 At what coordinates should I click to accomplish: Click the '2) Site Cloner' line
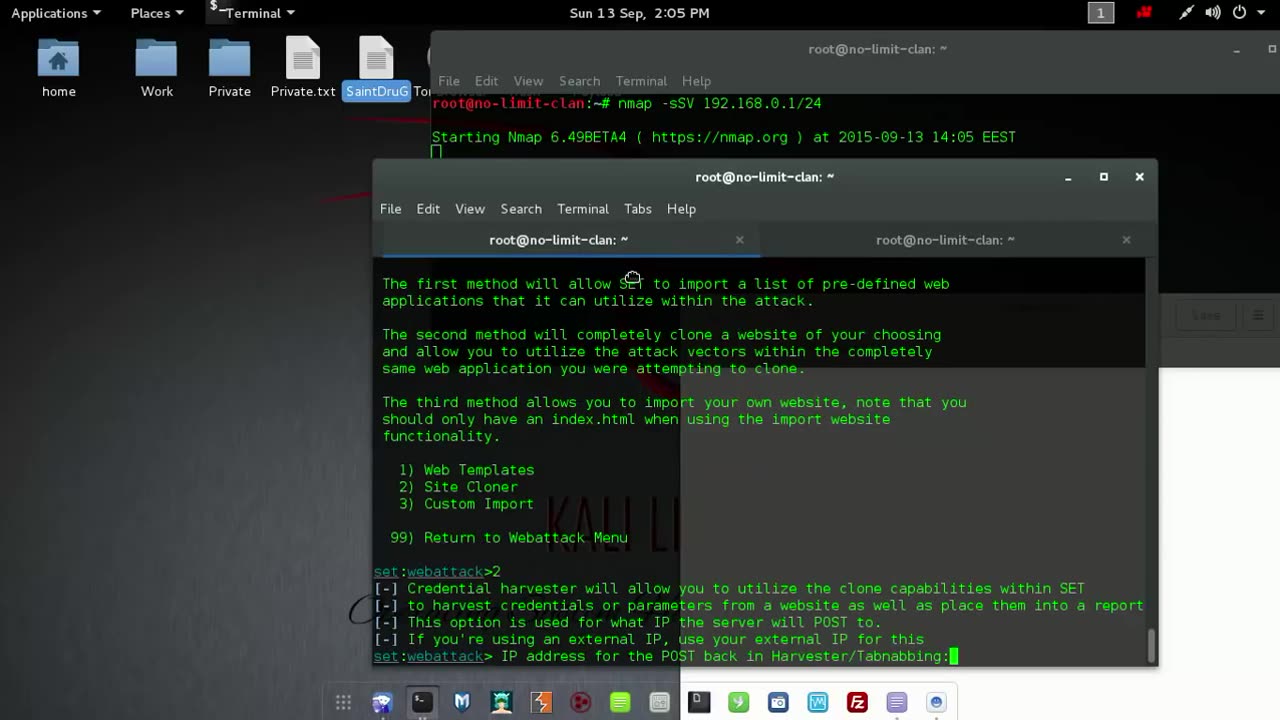pyautogui.click(x=458, y=487)
